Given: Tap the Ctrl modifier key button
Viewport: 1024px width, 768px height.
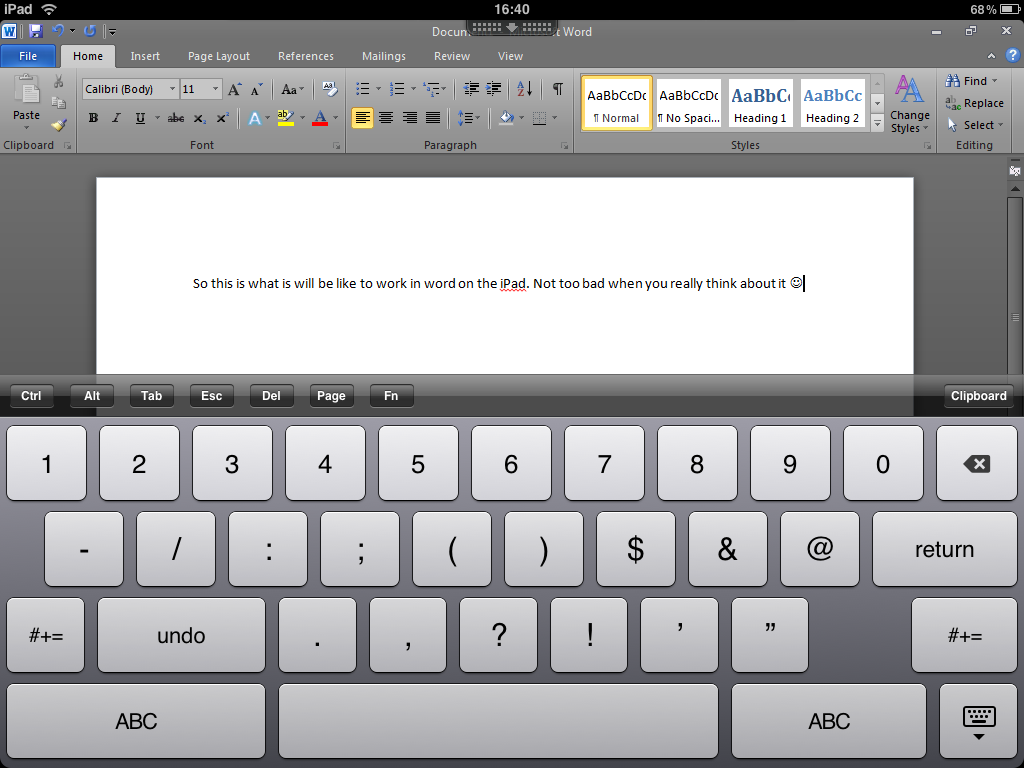Looking at the screenshot, I should click(31, 396).
